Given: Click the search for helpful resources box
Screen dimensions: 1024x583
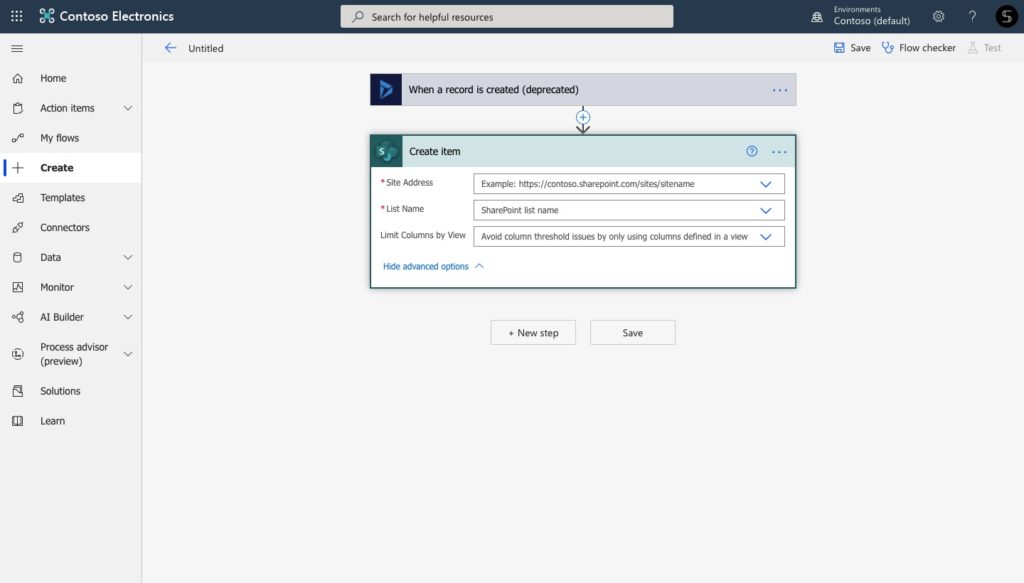Looking at the screenshot, I should [x=507, y=16].
